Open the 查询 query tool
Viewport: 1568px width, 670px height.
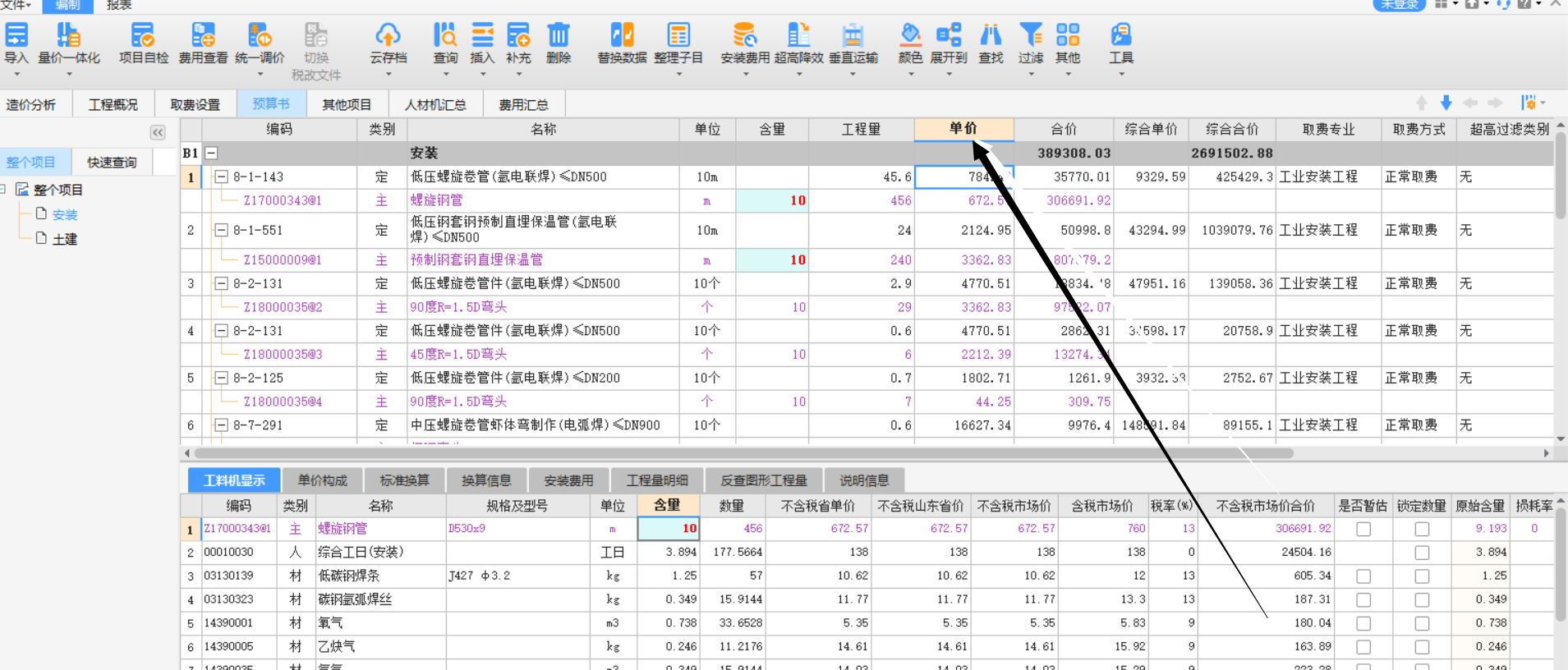coord(445,36)
